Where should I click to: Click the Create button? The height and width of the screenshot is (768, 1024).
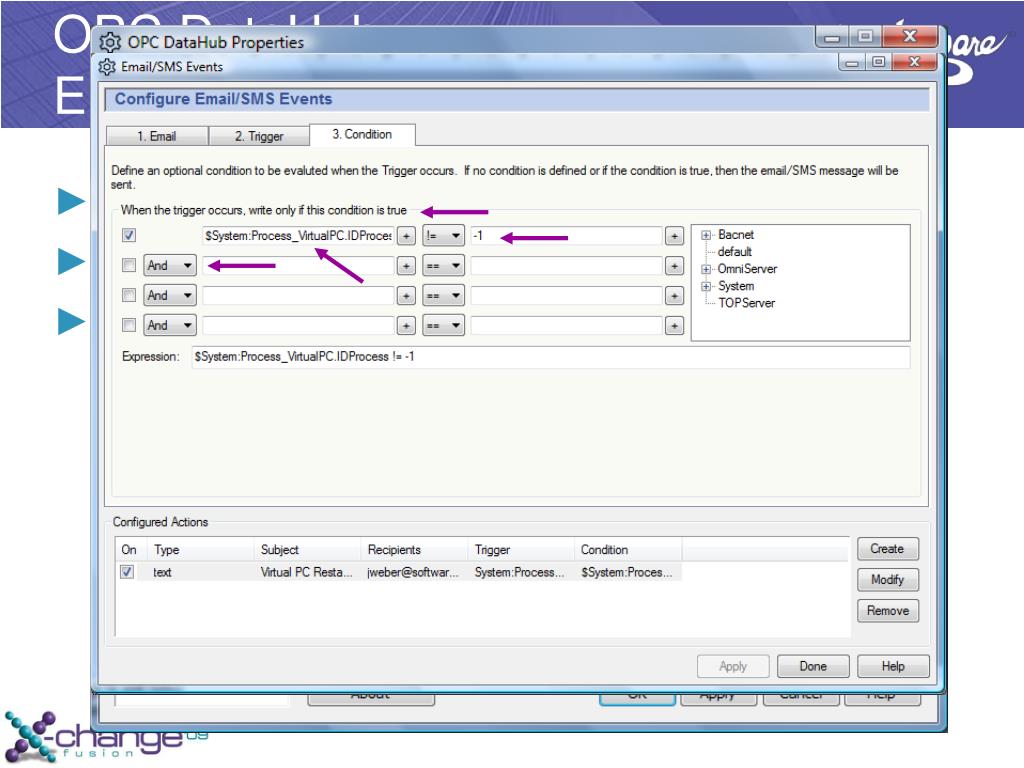[888, 549]
